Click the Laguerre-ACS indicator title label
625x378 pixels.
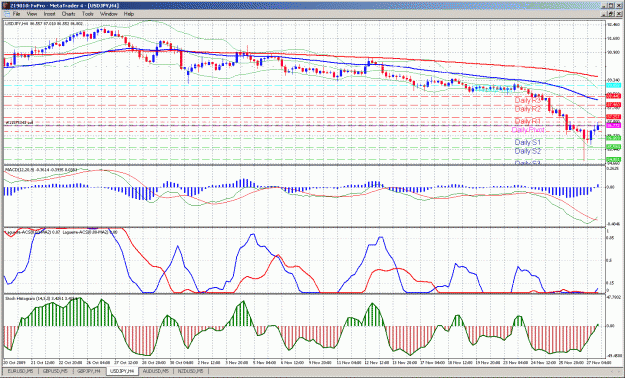click(x=61, y=232)
